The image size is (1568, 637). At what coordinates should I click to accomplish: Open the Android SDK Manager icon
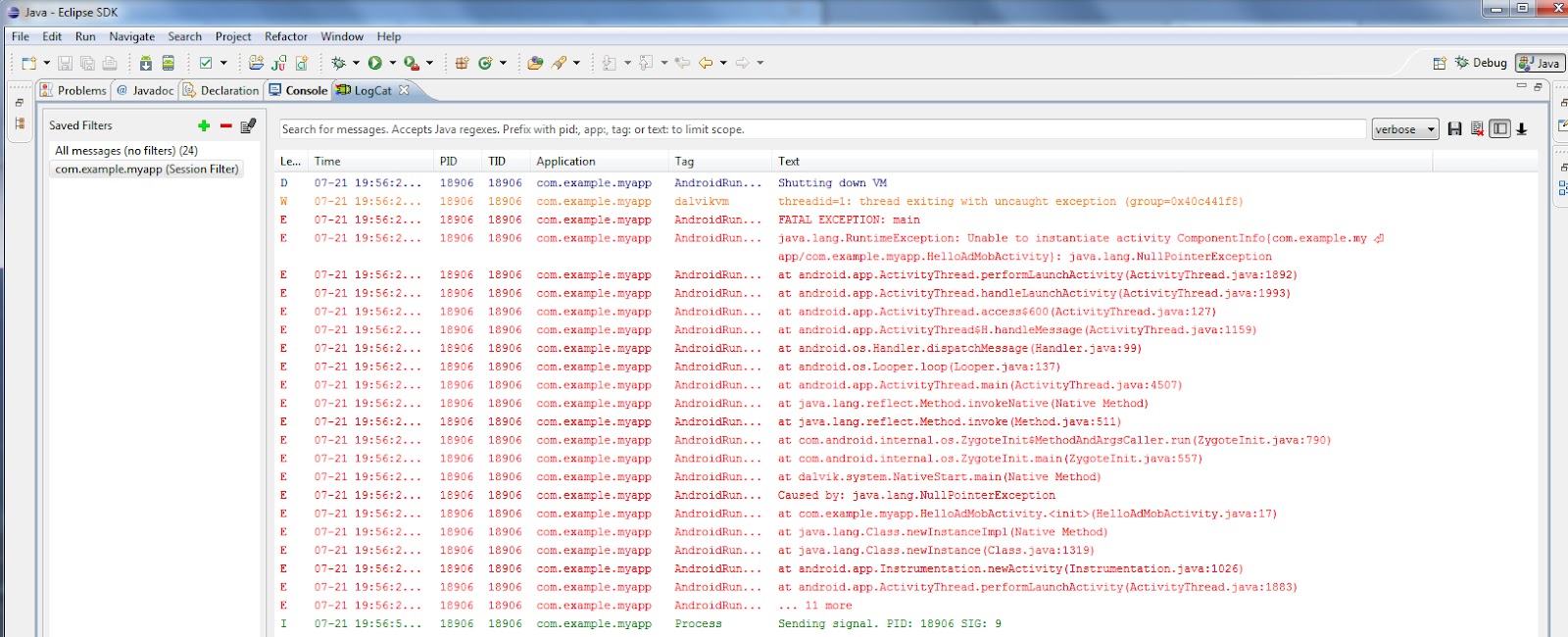(x=146, y=63)
